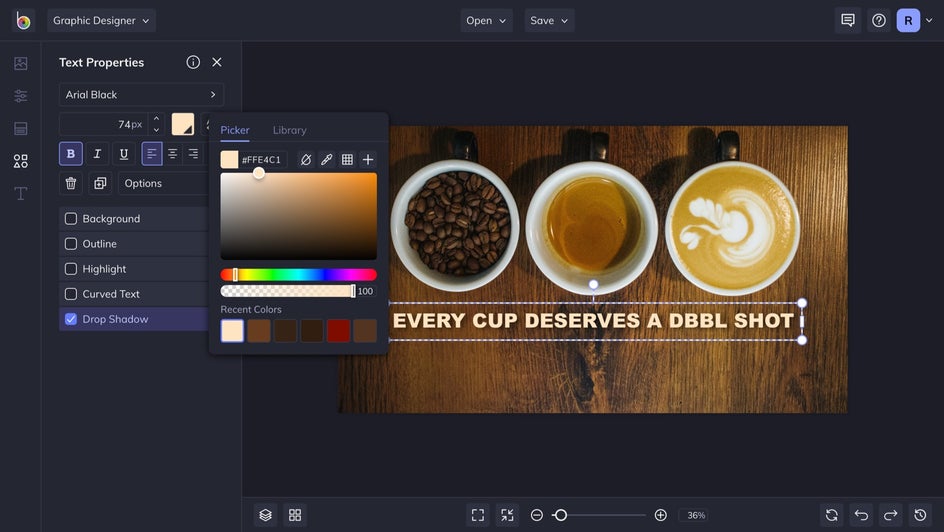
Task: Click the Options button
Action: click(164, 183)
